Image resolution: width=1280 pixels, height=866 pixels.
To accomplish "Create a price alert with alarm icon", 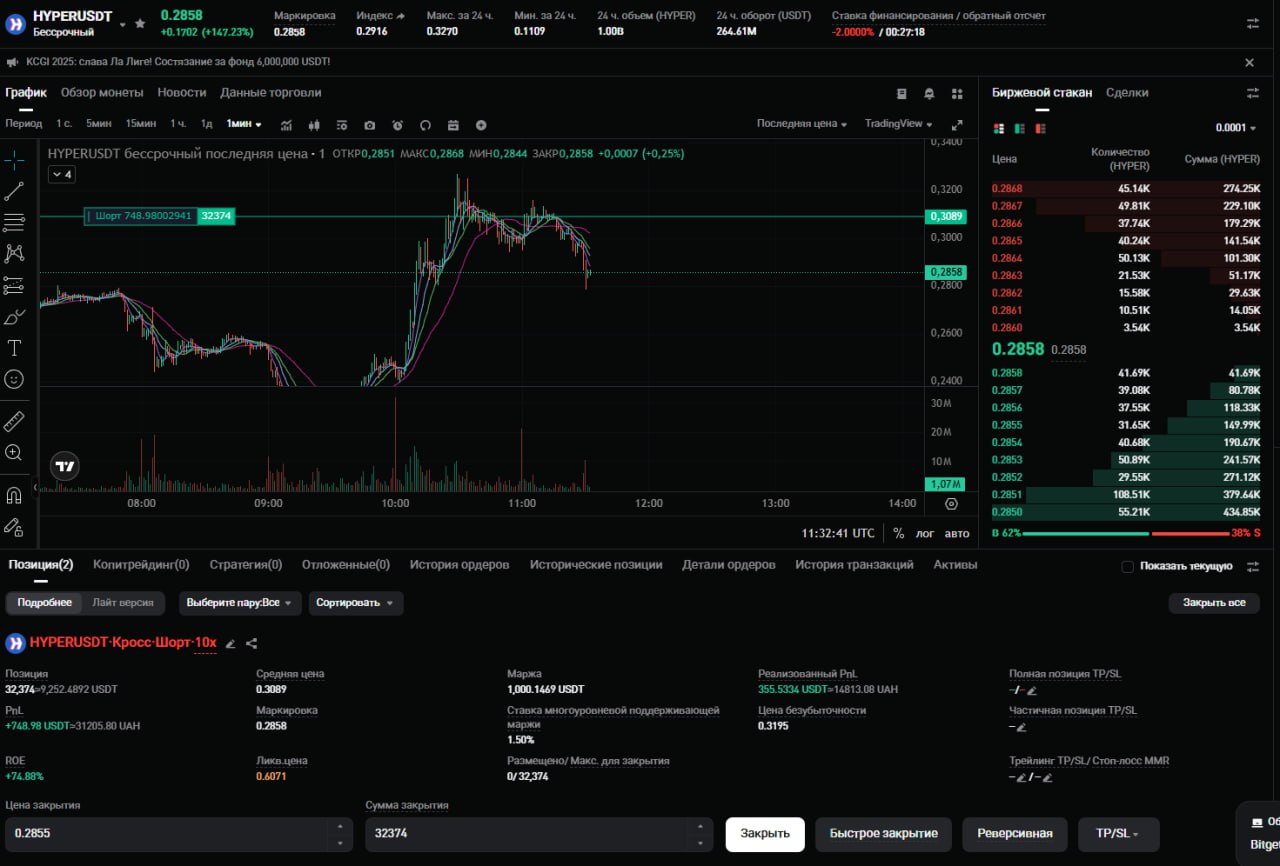I will [397, 125].
